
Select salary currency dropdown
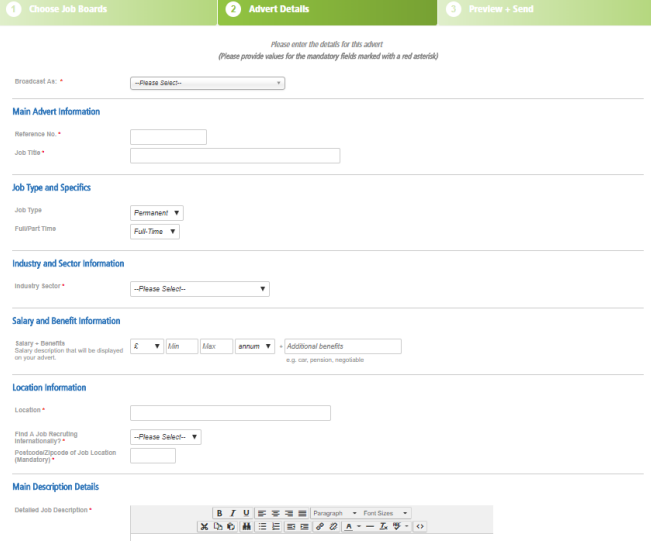(147, 346)
